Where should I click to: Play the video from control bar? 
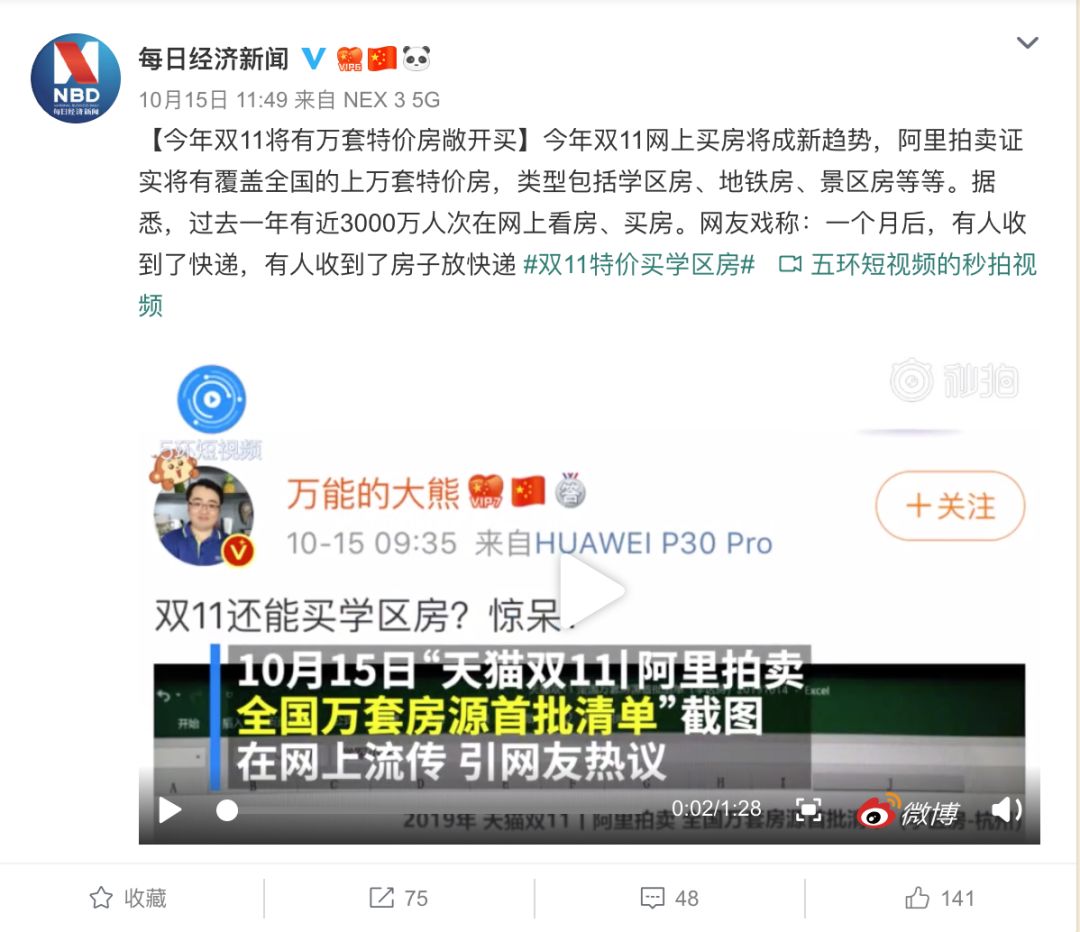pyautogui.click(x=169, y=810)
